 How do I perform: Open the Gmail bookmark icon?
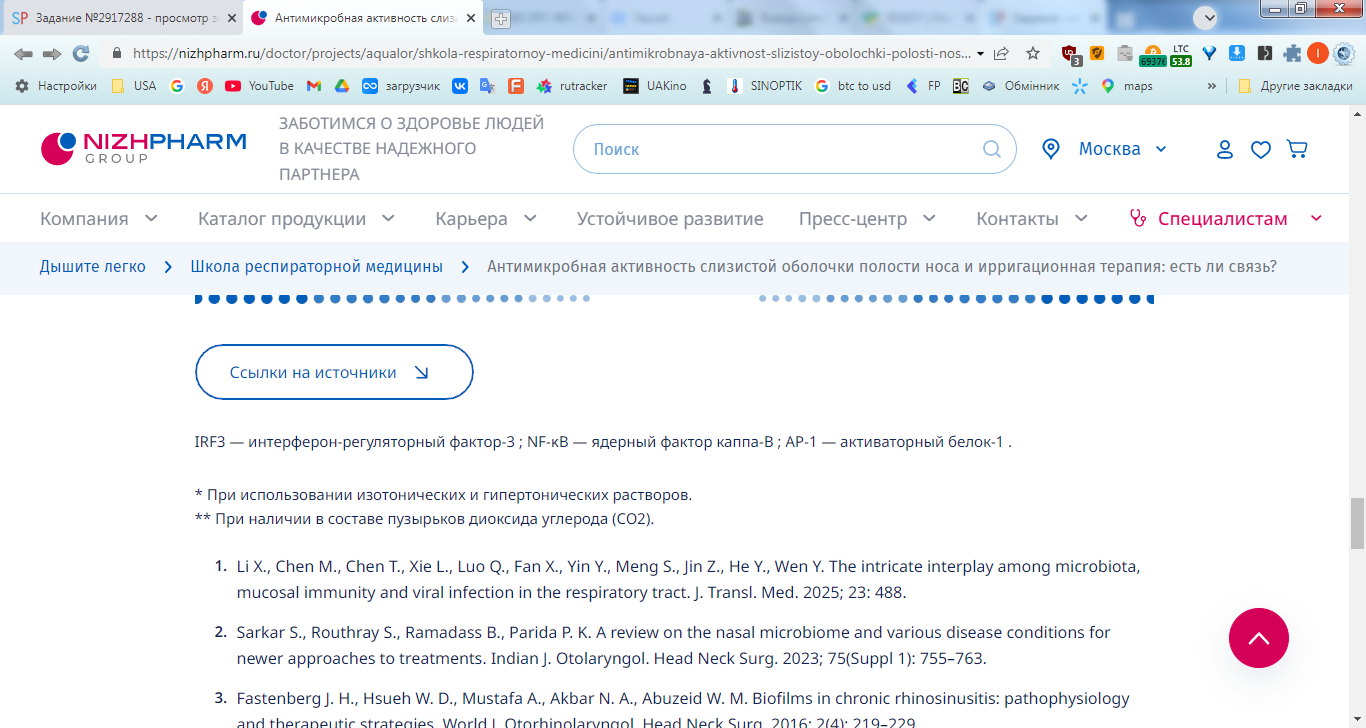pyautogui.click(x=313, y=86)
